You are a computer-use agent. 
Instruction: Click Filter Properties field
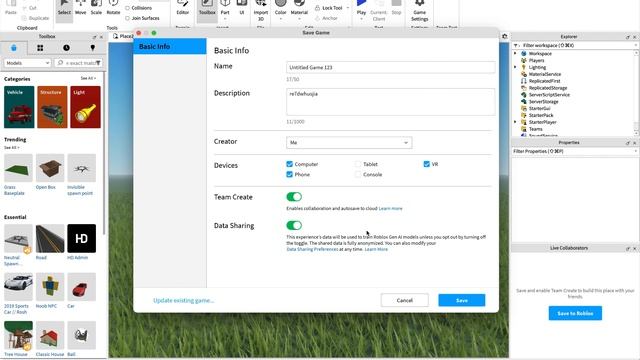click(574, 151)
